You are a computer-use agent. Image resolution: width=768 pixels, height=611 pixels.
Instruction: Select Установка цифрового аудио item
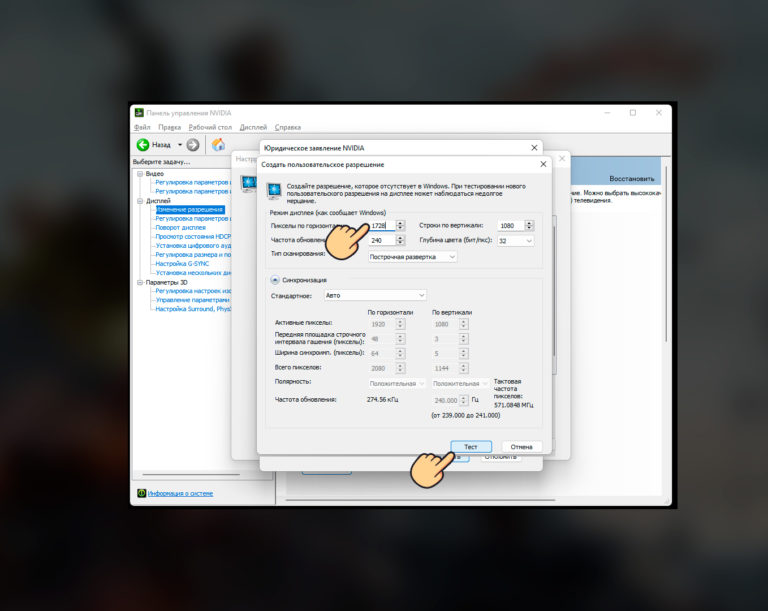coord(193,246)
